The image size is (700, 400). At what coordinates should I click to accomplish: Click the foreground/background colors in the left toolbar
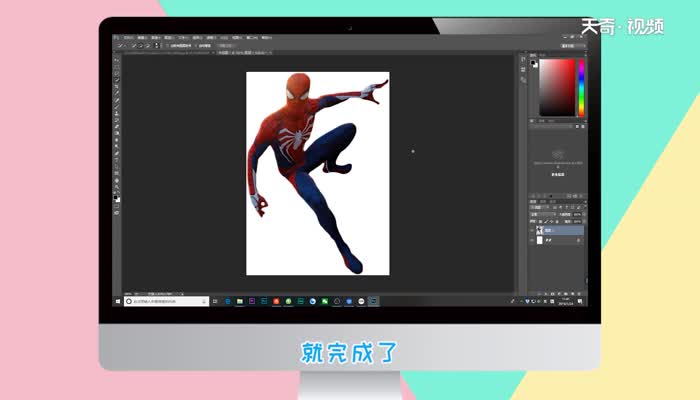(117, 199)
